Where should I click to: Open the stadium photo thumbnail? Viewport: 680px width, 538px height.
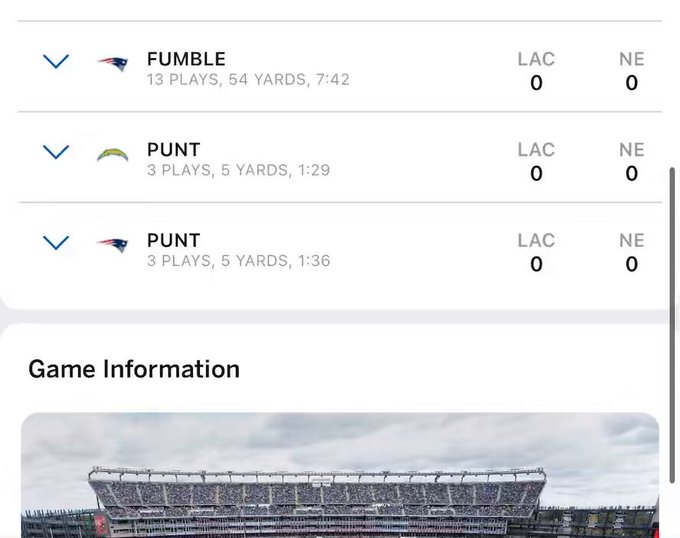coord(340,475)
